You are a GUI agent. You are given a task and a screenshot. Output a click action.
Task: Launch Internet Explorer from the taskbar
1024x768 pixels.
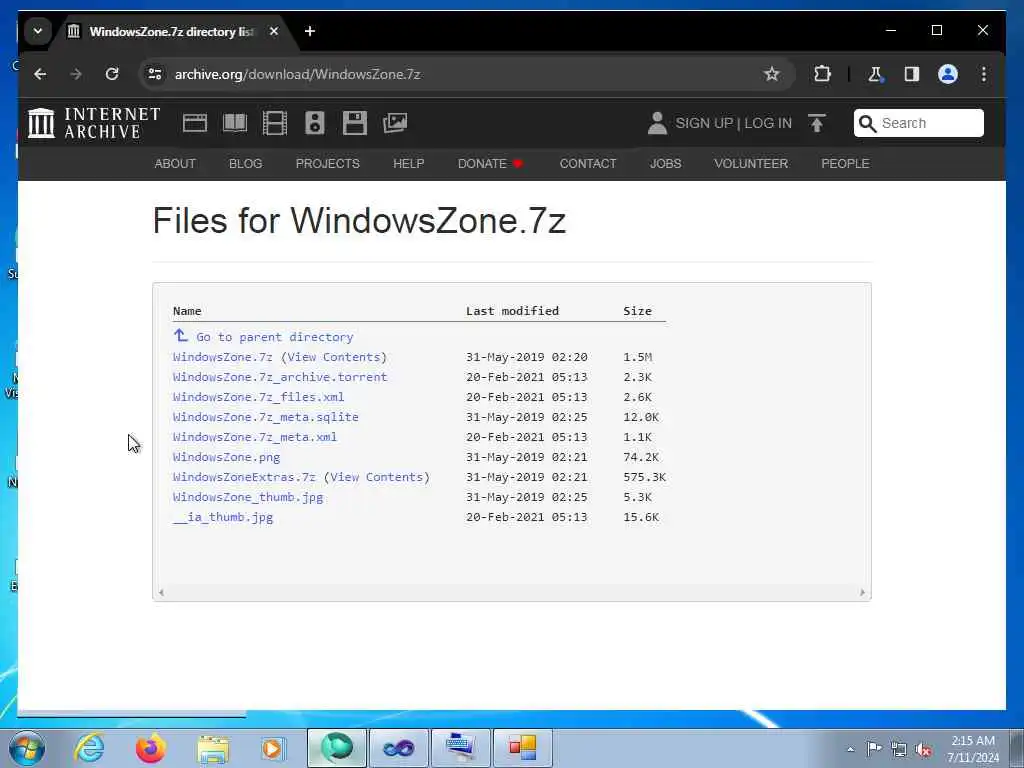(89, 748)
